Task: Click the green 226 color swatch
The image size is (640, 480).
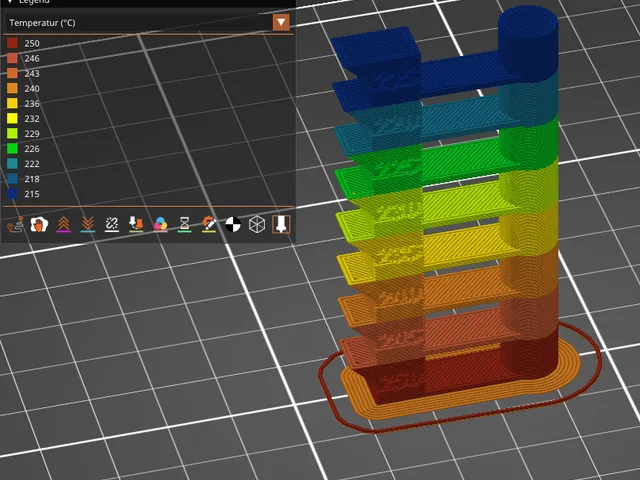Action: (x=12, y=149)
